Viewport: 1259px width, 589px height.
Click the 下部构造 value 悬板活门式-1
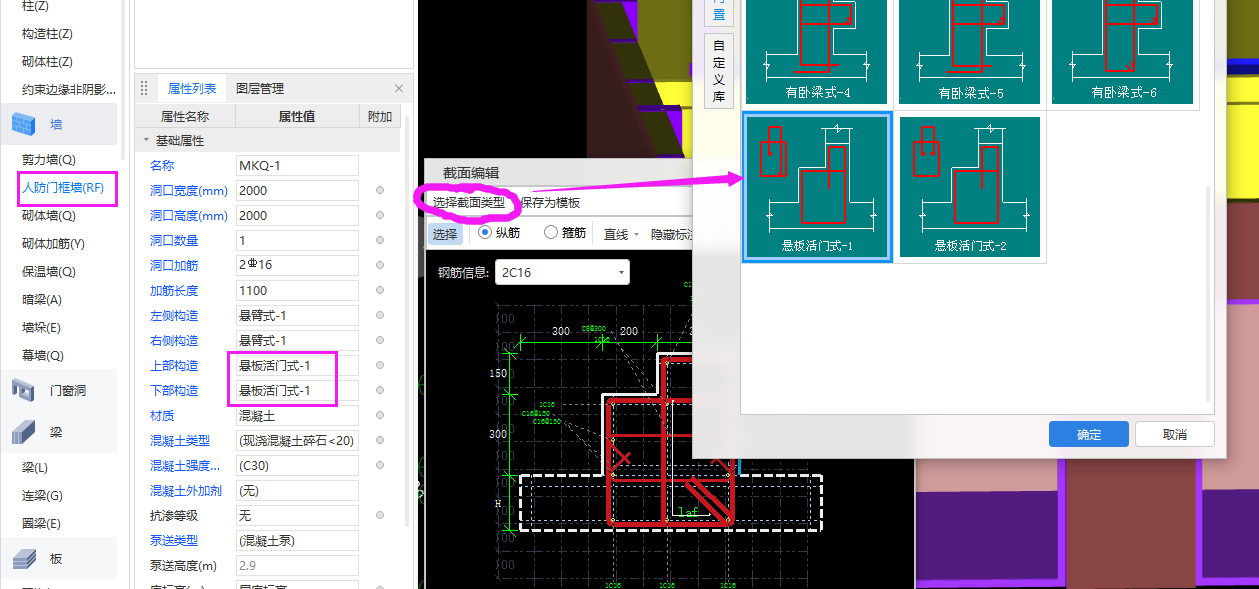297,390
